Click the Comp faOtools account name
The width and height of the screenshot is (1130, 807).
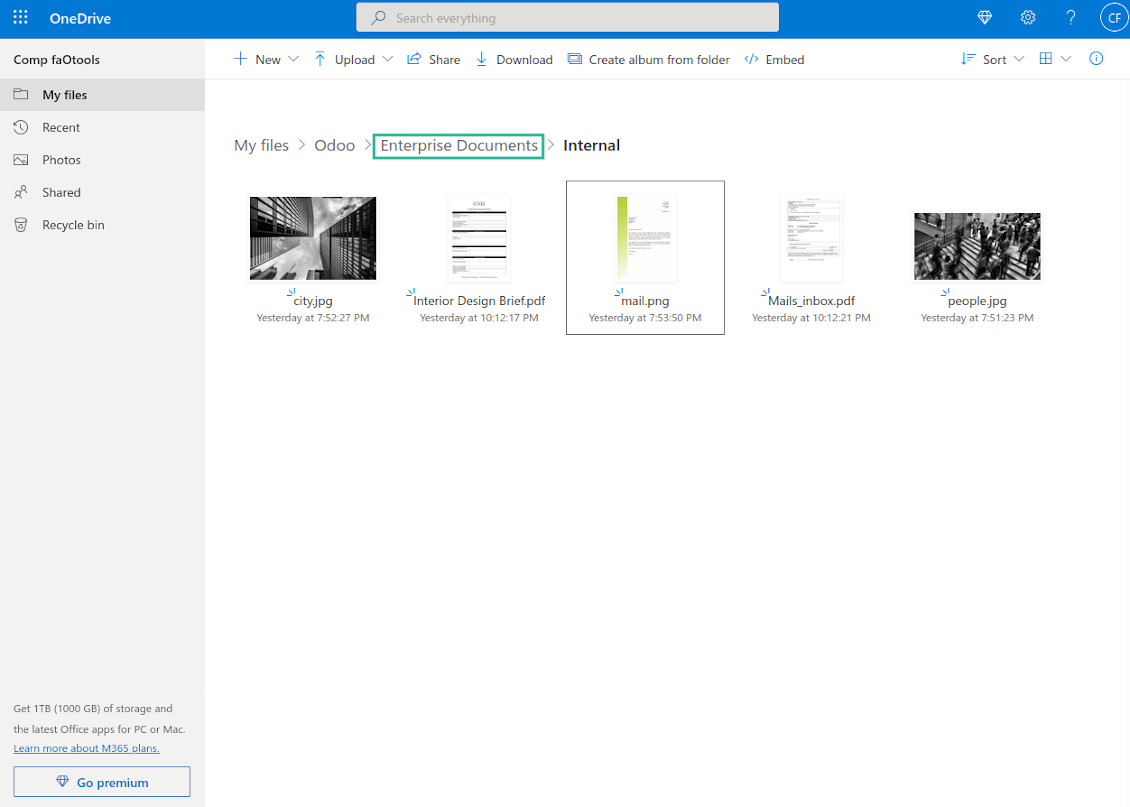(56, 60)
